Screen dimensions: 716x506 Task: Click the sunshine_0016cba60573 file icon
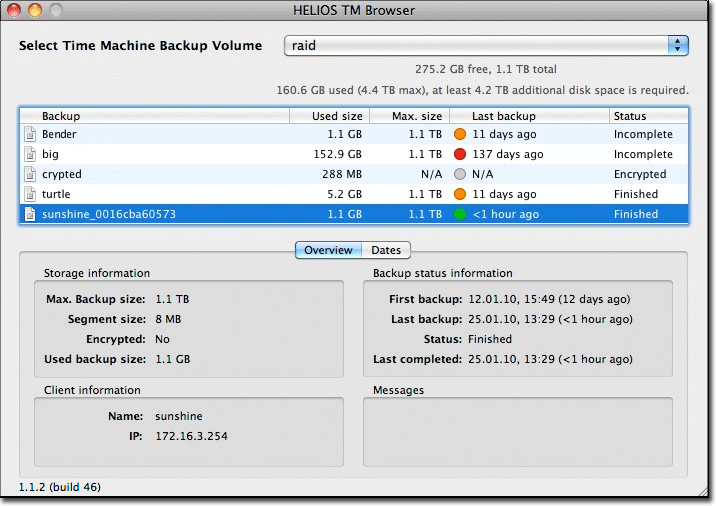point(30,214)
